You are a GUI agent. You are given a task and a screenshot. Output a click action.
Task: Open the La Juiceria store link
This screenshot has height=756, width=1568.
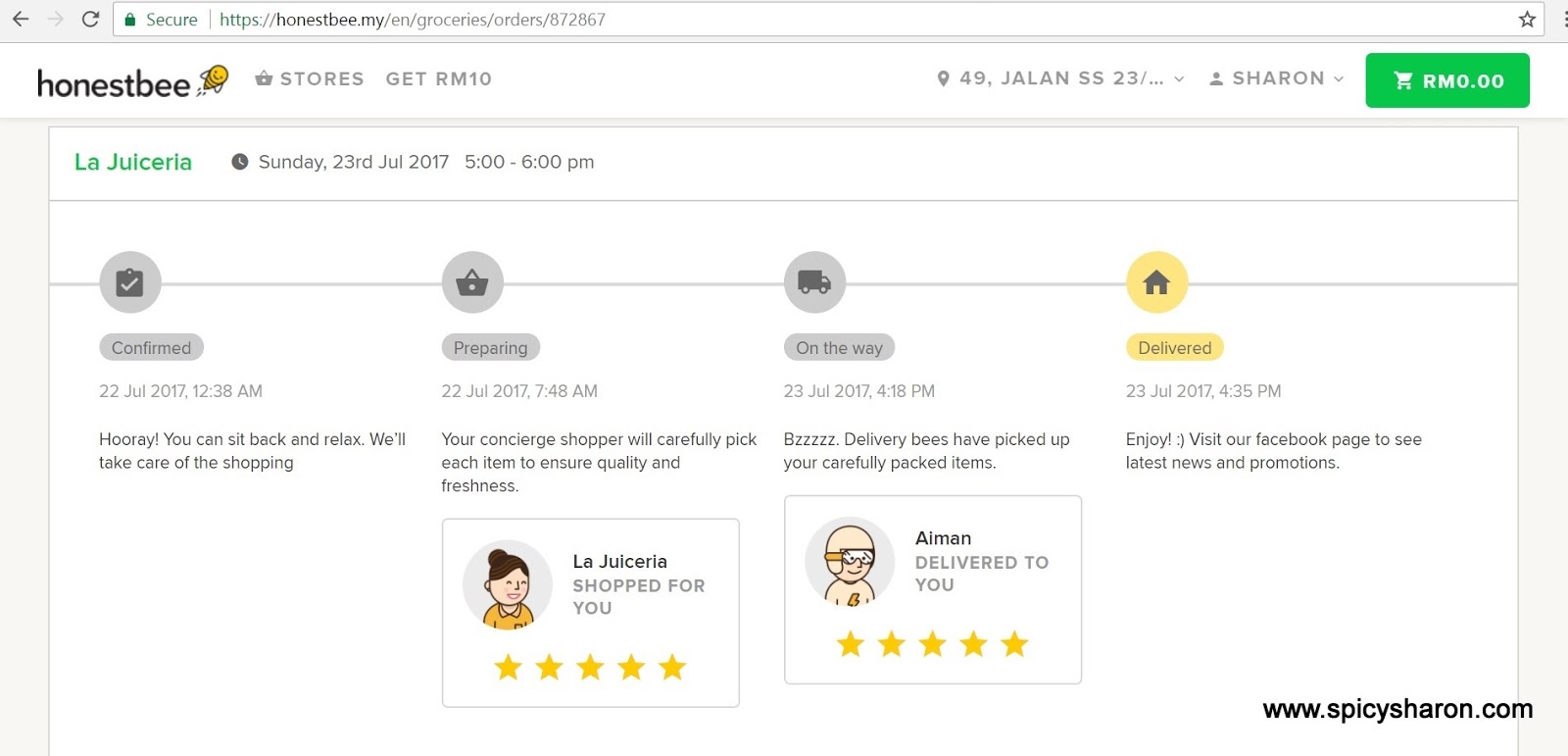pos(133,162)
